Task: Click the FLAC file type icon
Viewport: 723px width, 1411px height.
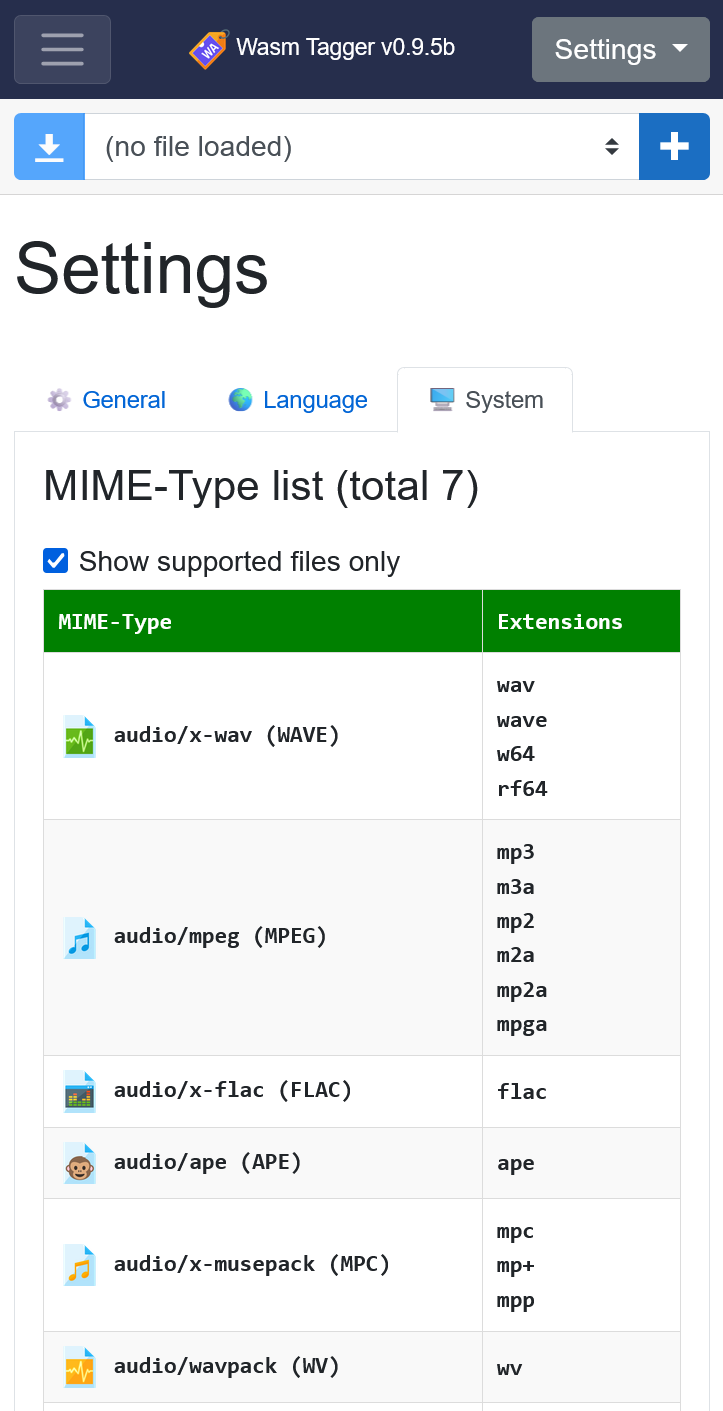Action: (79, 1090)
